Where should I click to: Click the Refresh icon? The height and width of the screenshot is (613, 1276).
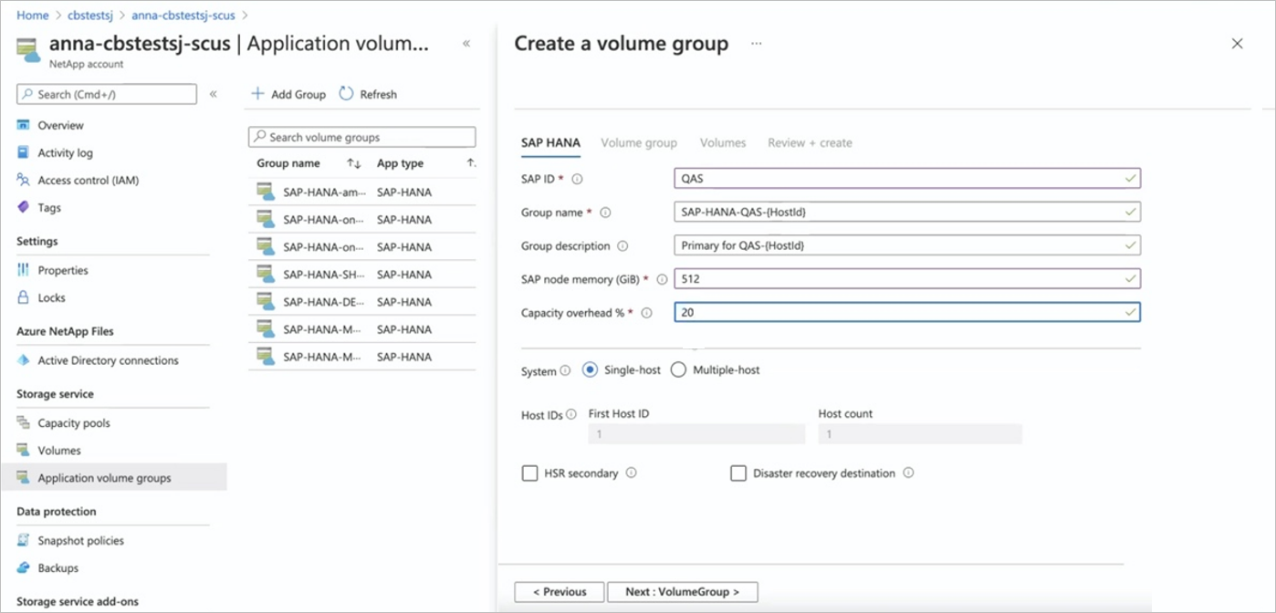coord(347,93)
